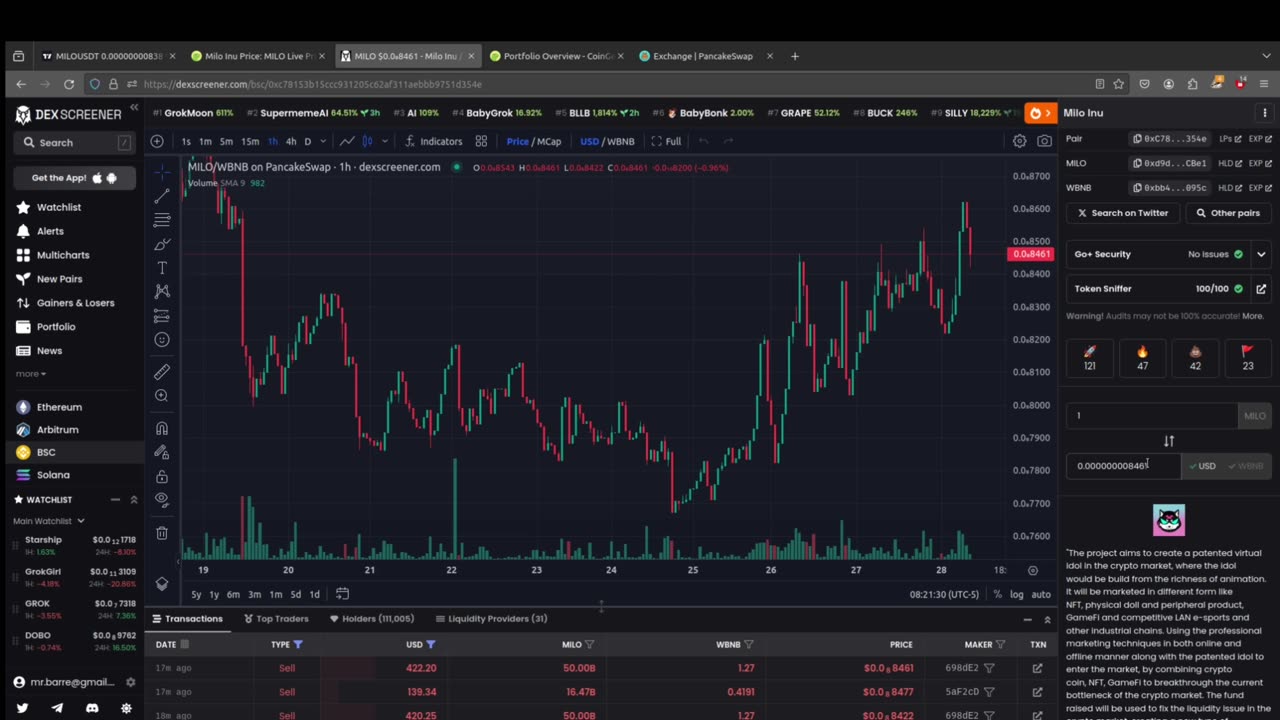
Task: Open the Holders tab
Action: pyautogui.click(x=372, y=619)
